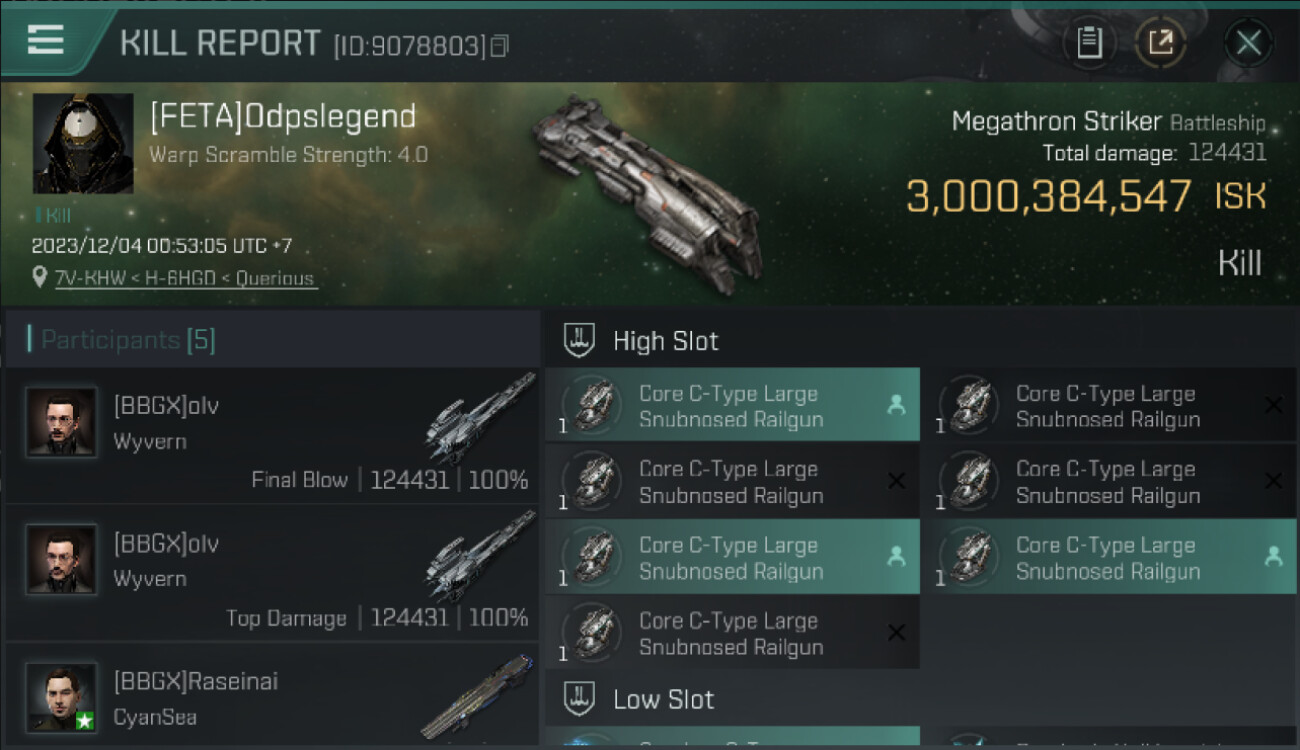Screen dimensions: 1300x750
Task: Open the Top Damage olv participant entry
Action: pos(272,573)
